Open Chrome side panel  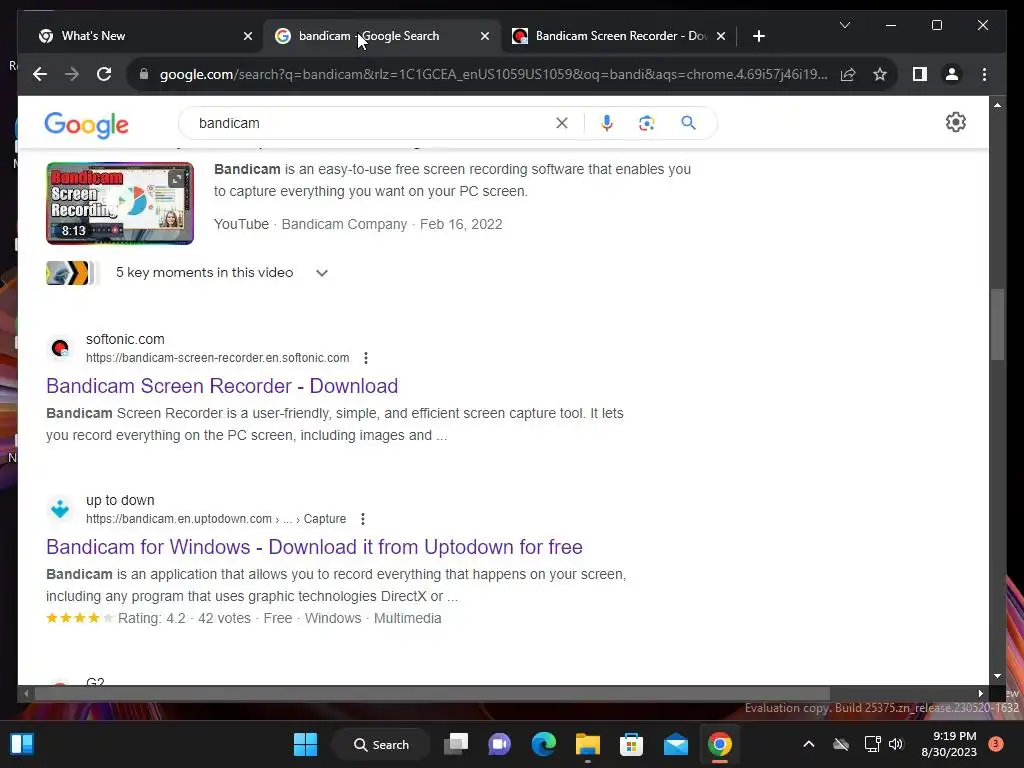click(x=920, y=74)
